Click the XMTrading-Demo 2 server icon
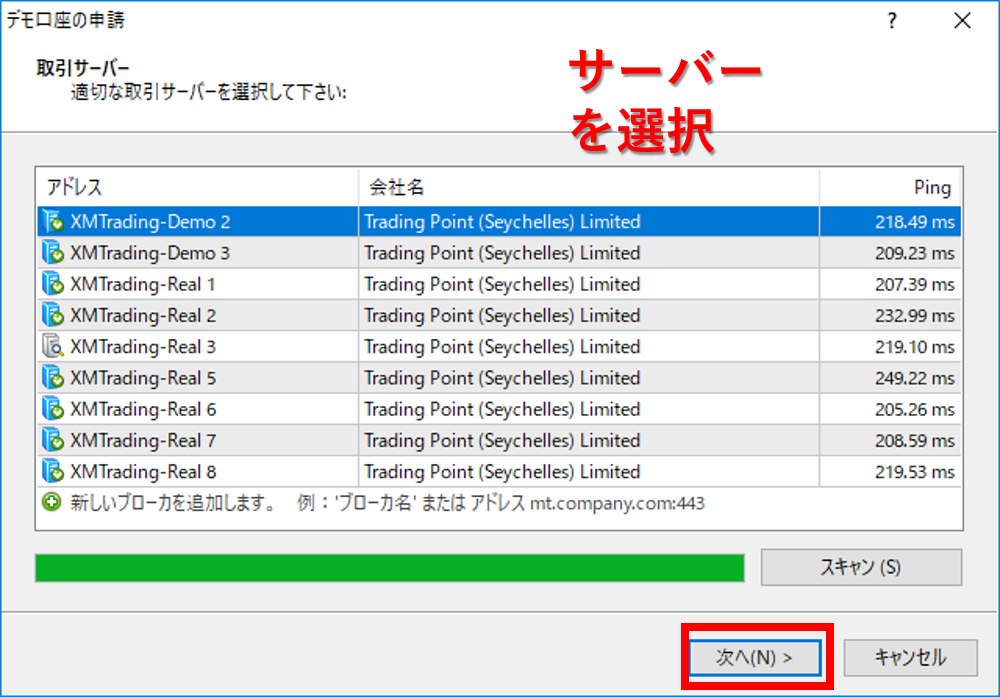The image size is (1000, 697). [x=52, y=222]
